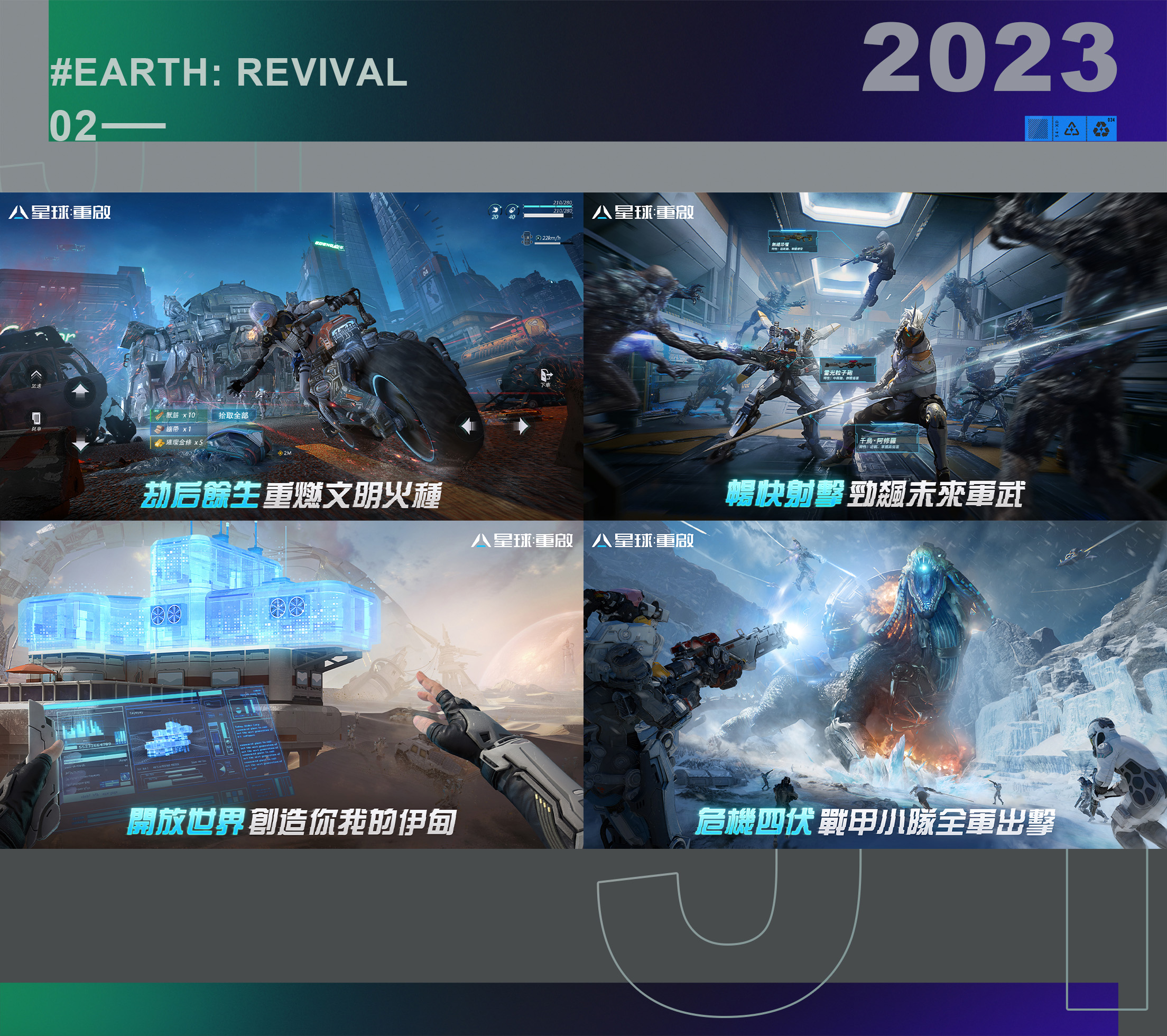1167x1036 pixels.
Task: Click the 危機四伏 戰甲小隊全軍出擊 caption
Action: [x=875, y=822]
